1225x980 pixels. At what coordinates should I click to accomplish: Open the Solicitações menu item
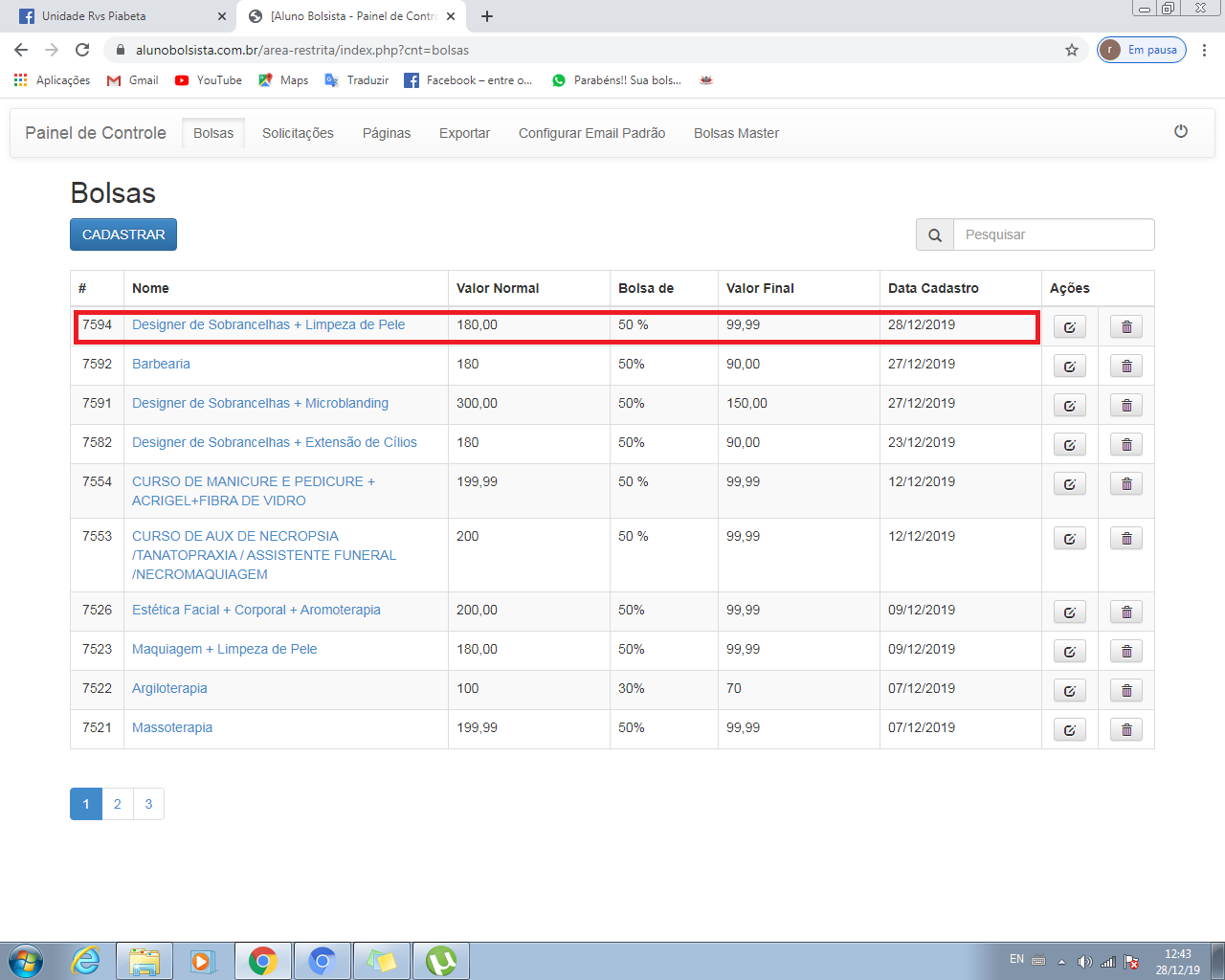[x=298, y=133]
